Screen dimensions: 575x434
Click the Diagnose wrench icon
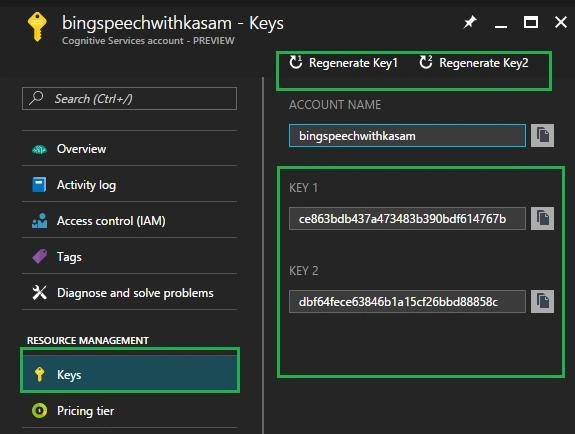[39, 292]
